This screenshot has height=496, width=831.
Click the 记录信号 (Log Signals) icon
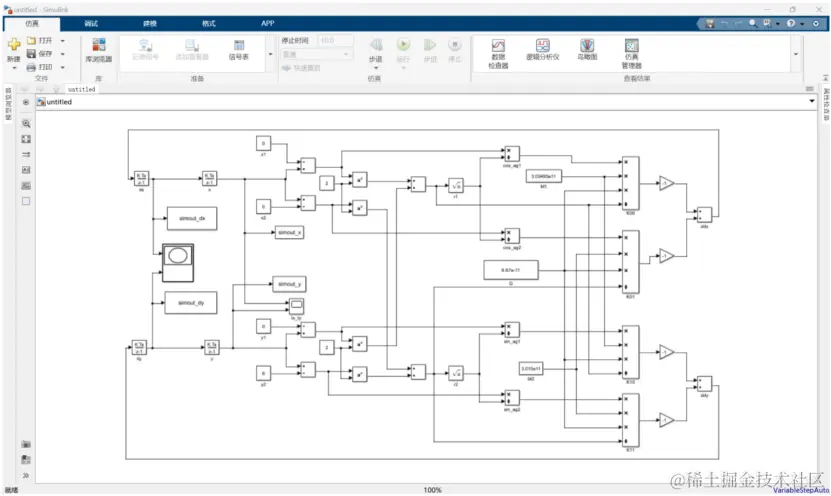(145, 45)
